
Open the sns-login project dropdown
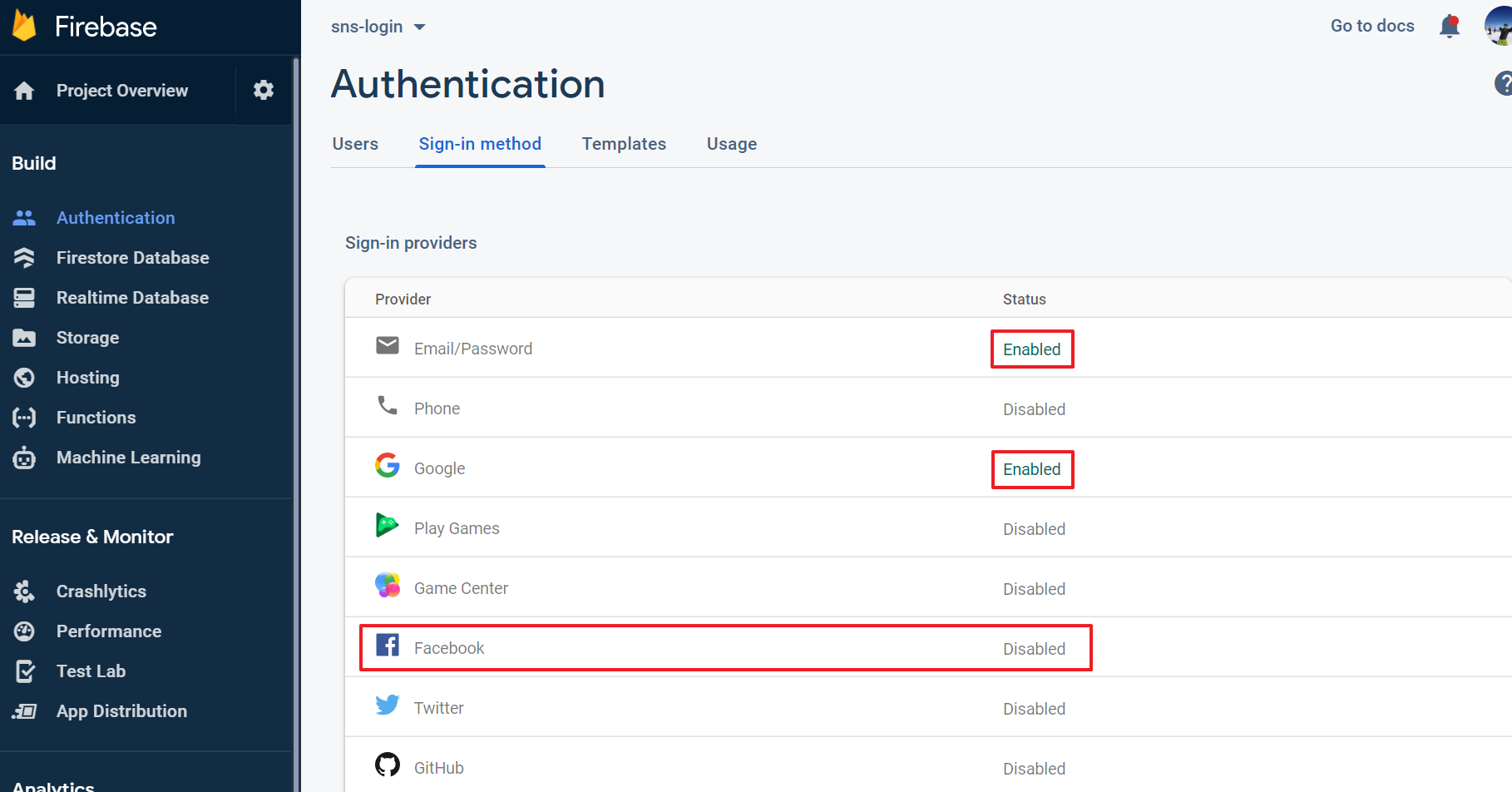coord(378,27)
